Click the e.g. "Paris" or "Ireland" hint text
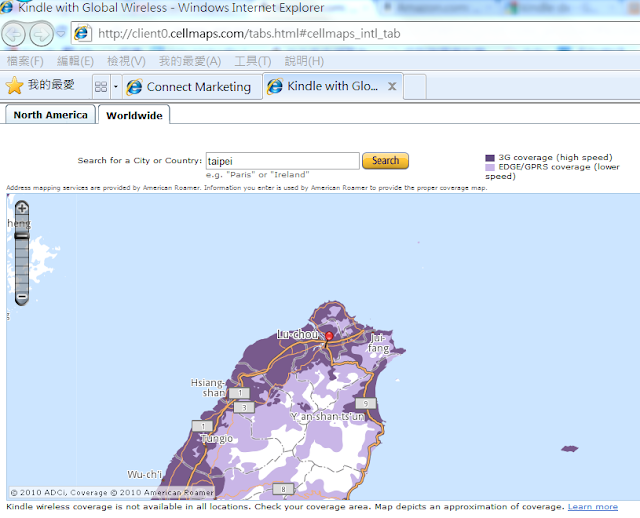The height and width of the screenshot is (518, 640). [x=258, y=175]
